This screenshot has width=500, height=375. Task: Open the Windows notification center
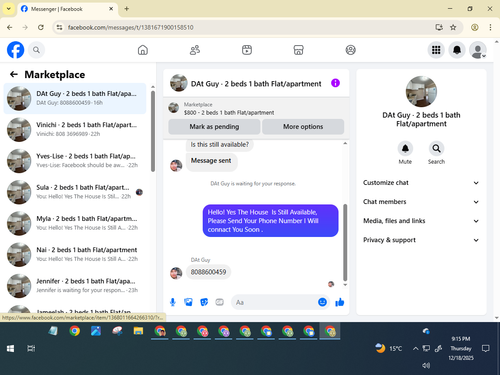(486, 349)
